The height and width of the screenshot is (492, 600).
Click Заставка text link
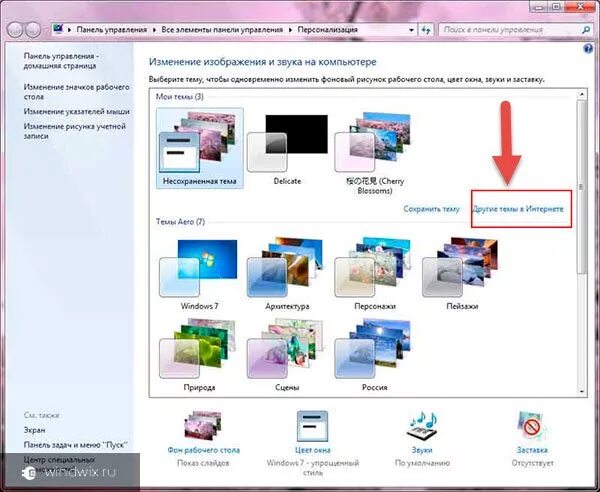click(x=532, y=450)
